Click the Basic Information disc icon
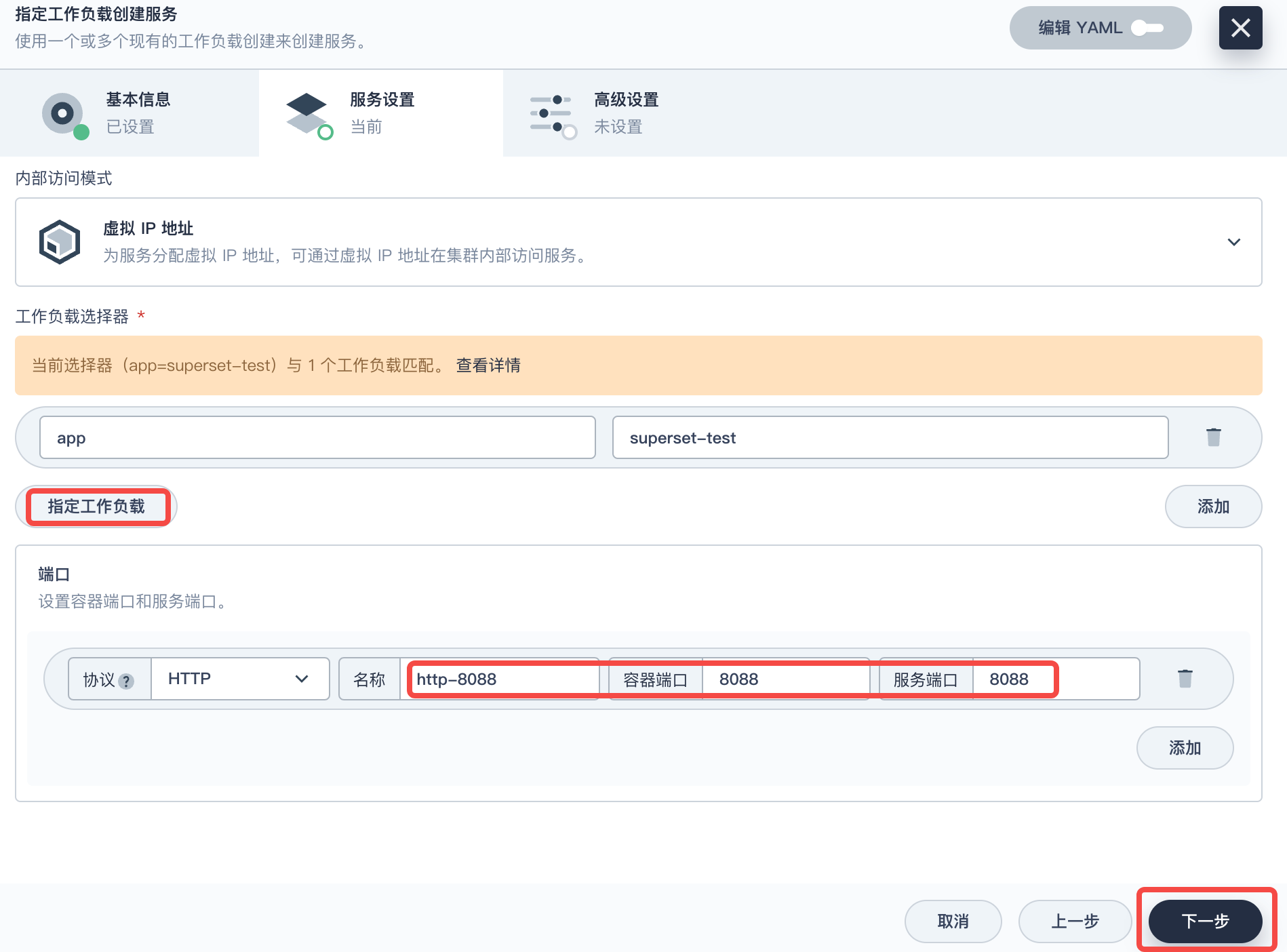 [x=63, y=114]
